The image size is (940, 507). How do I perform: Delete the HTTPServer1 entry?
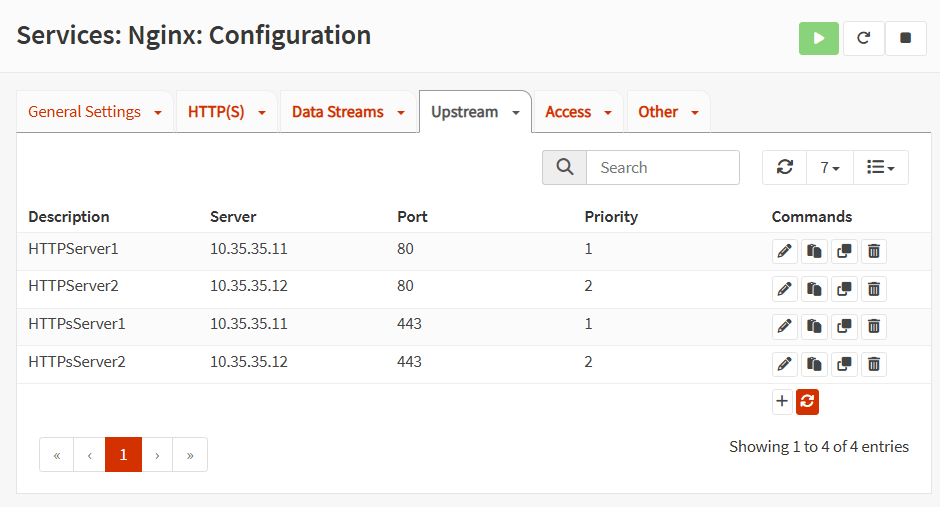pos(874,251)
